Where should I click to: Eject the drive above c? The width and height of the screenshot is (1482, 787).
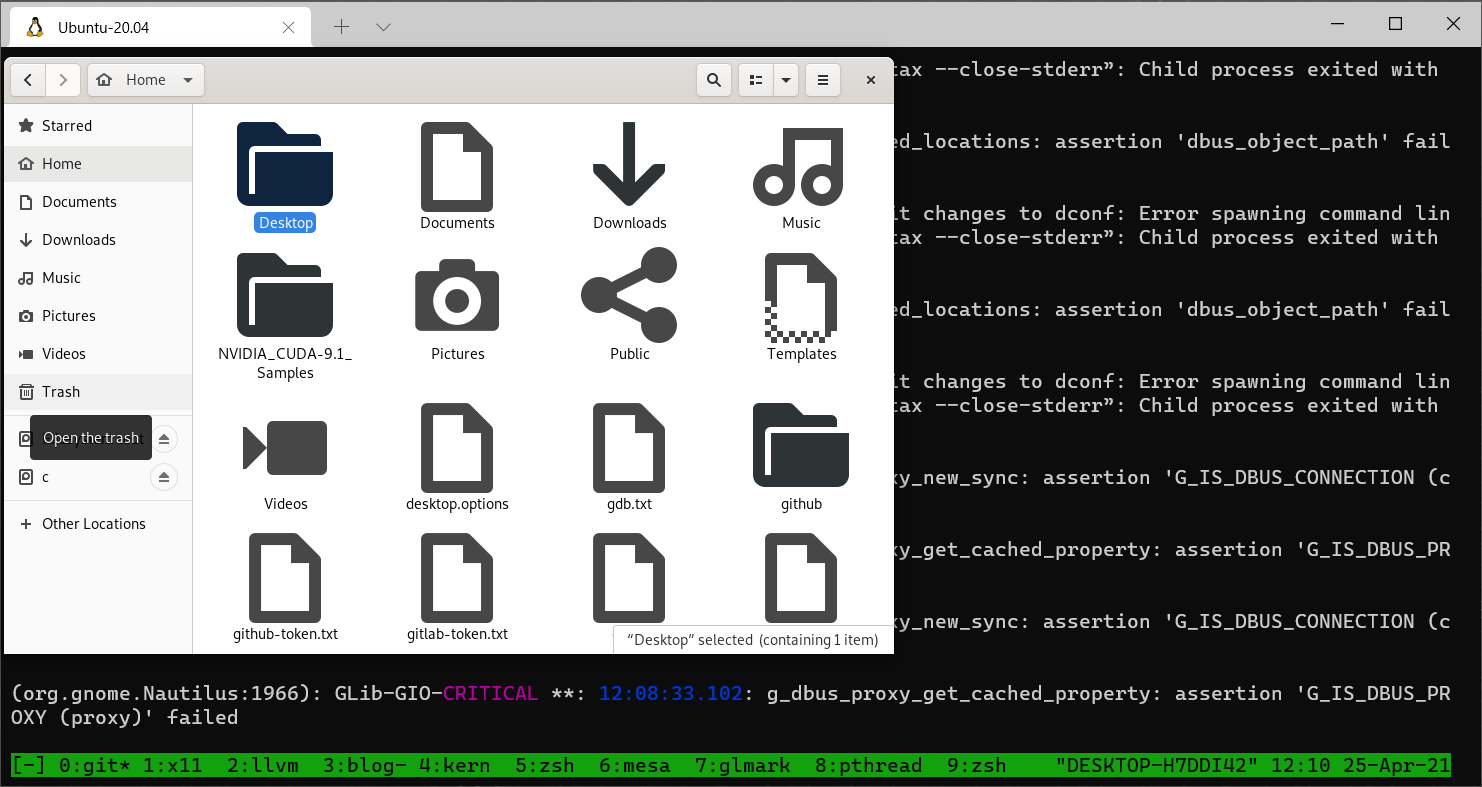164,439
